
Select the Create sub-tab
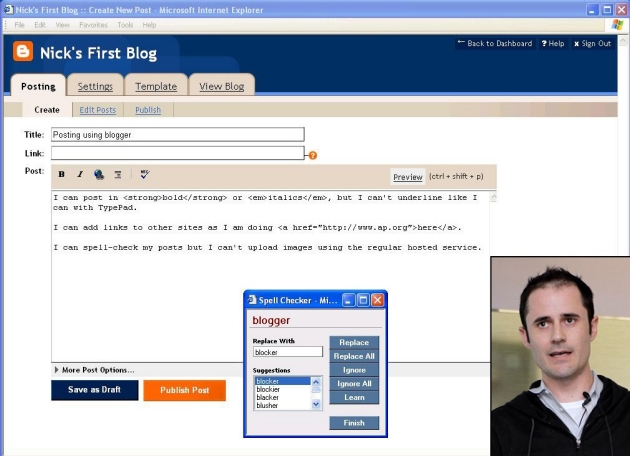[47, 110]
